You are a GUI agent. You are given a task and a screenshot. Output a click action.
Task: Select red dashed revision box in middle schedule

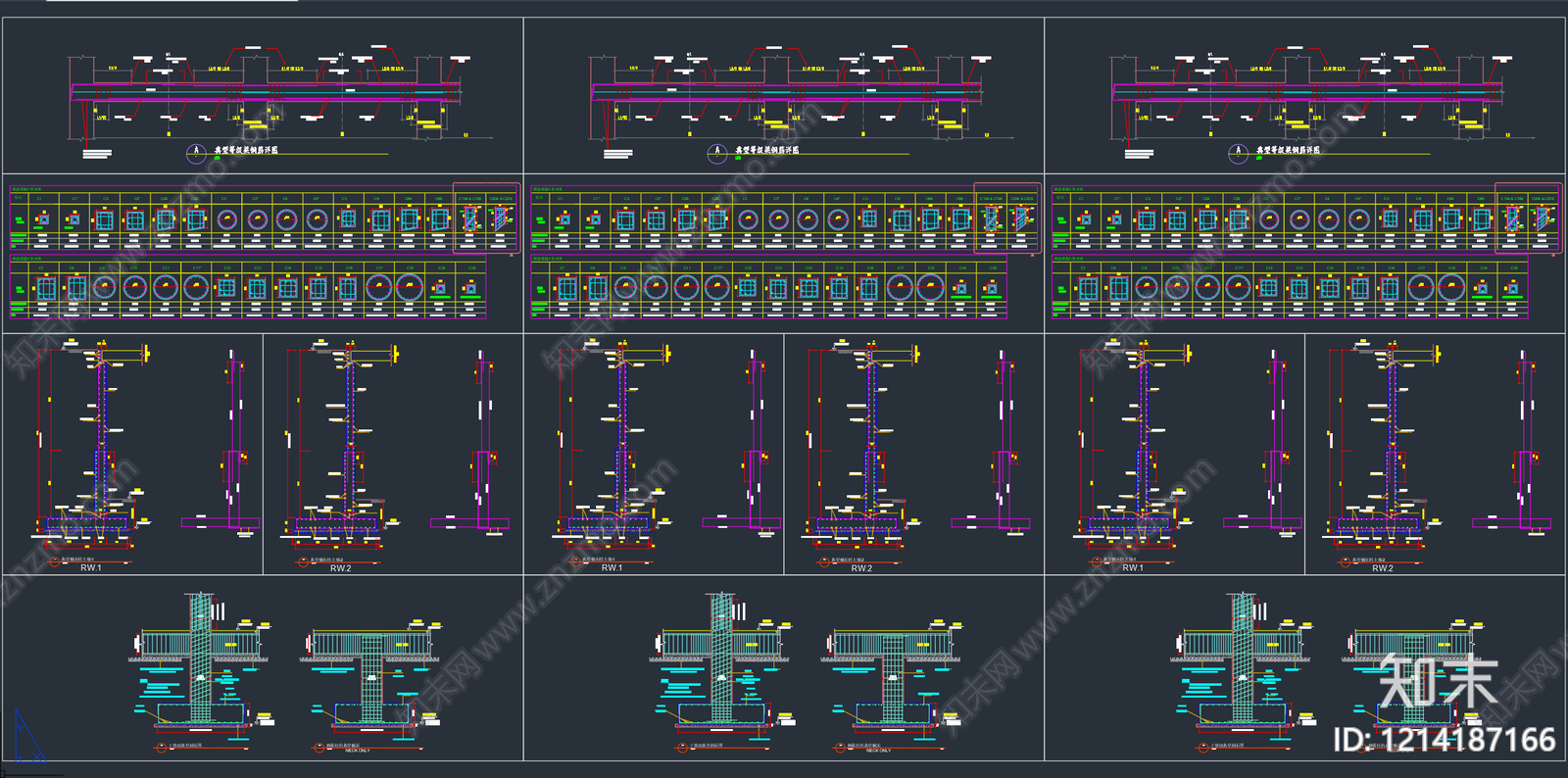point(1006,218)
